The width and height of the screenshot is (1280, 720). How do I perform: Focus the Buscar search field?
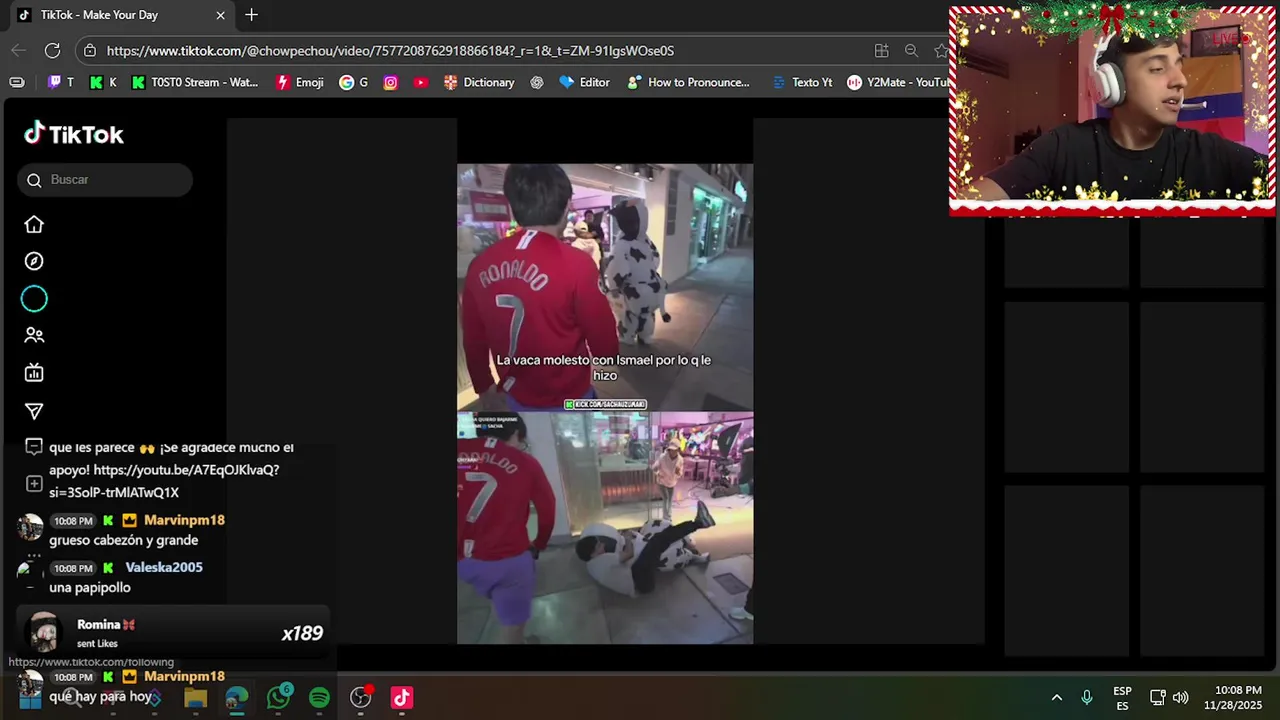pos(105,180)
